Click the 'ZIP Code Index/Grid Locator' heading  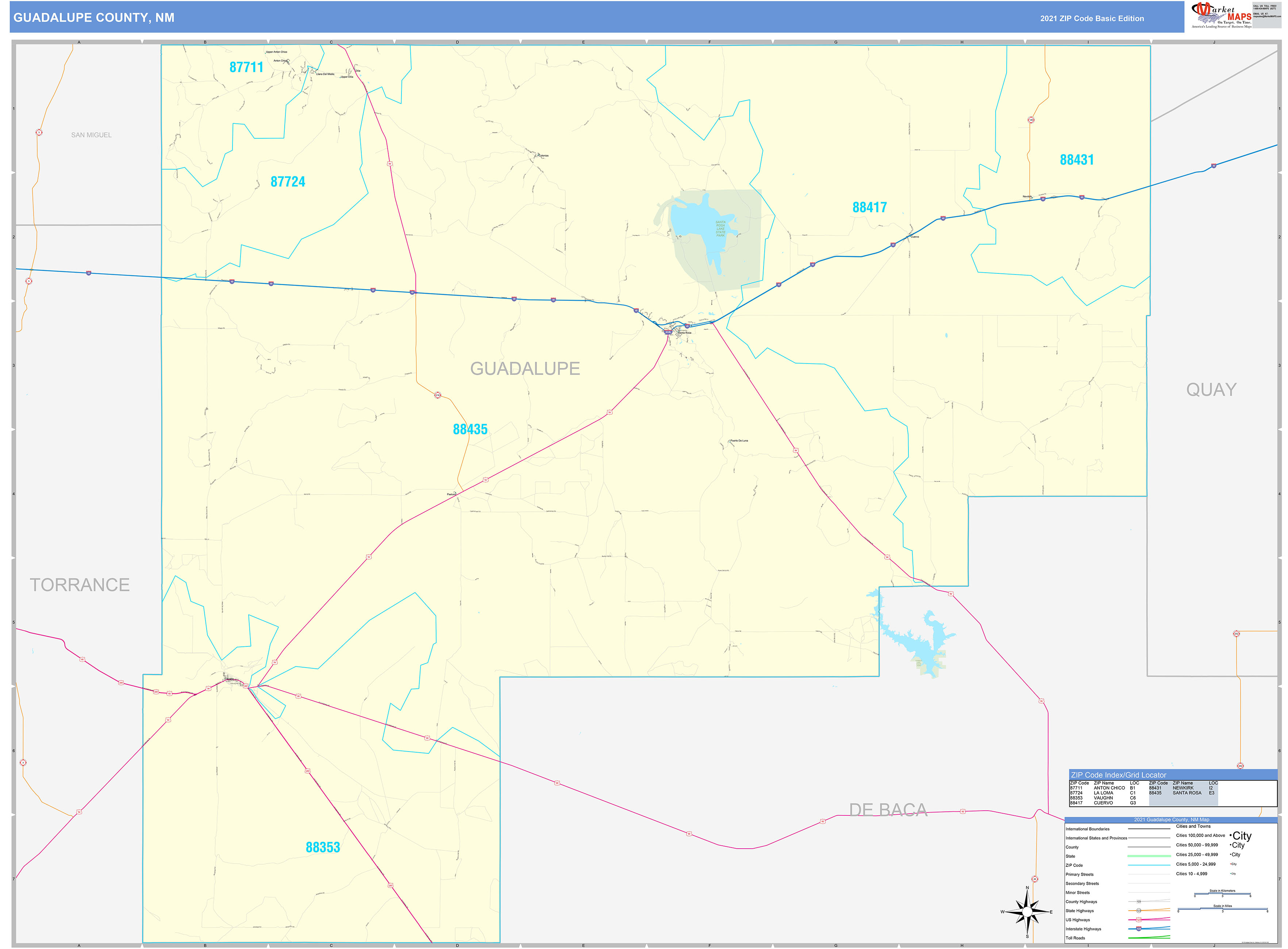[1118, 775]
